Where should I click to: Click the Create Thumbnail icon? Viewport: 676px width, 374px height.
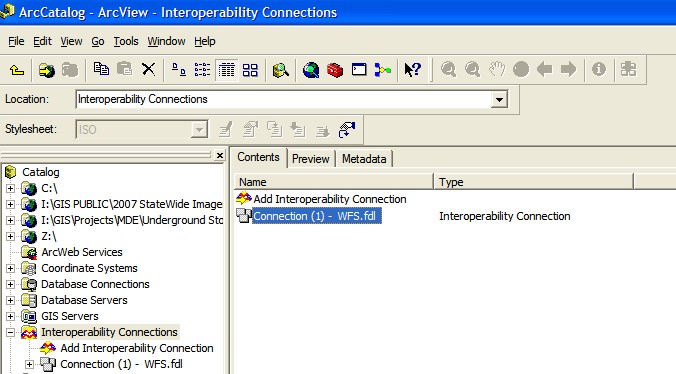pyautogui.click(x=628, y=69)
